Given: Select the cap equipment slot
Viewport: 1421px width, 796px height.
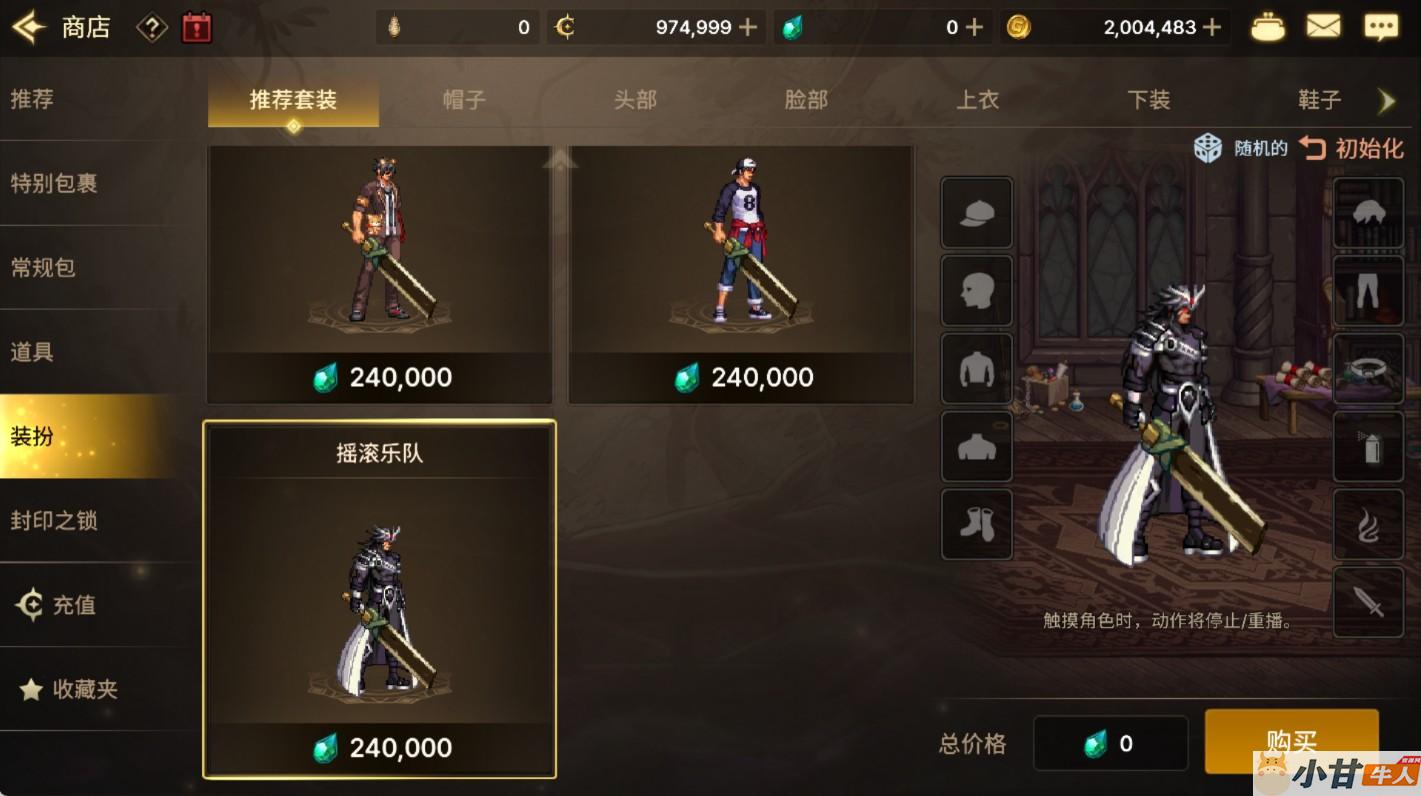Looking at the screenshot, I should [x=977, y=213].
